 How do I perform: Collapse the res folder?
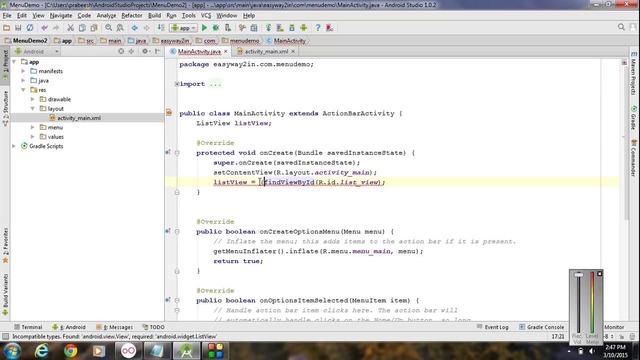[23, 90]
